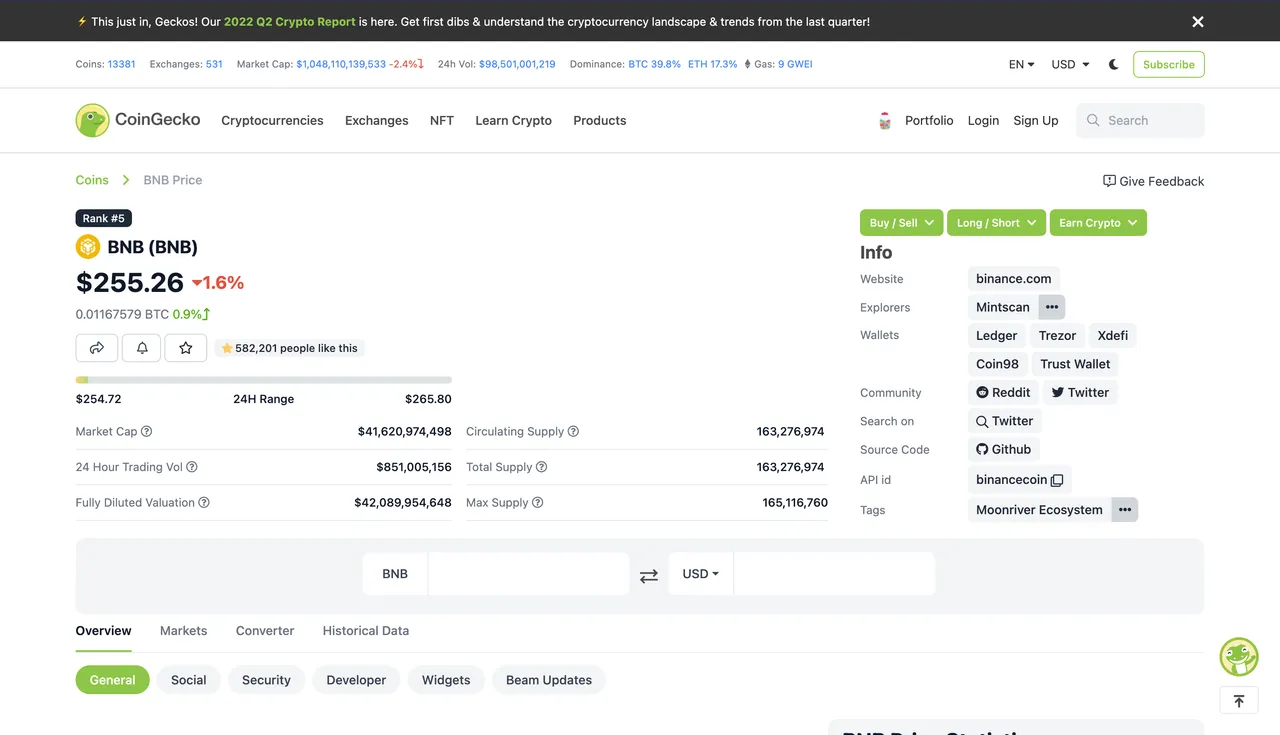1280x735 pixels.
Task: Search BNB on Twitter
Action: coord(1005,422)
